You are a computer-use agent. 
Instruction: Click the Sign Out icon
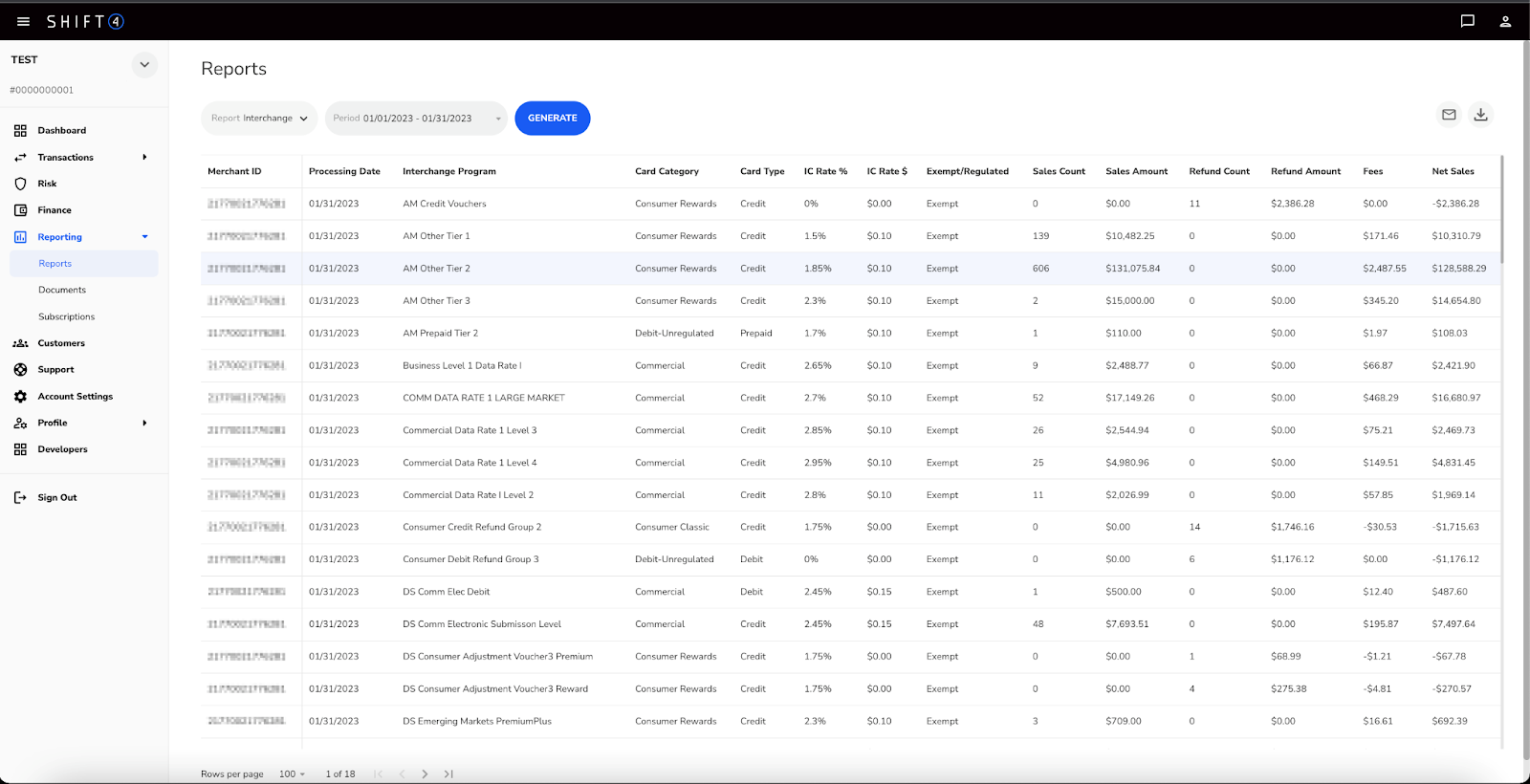pos(20,497)
